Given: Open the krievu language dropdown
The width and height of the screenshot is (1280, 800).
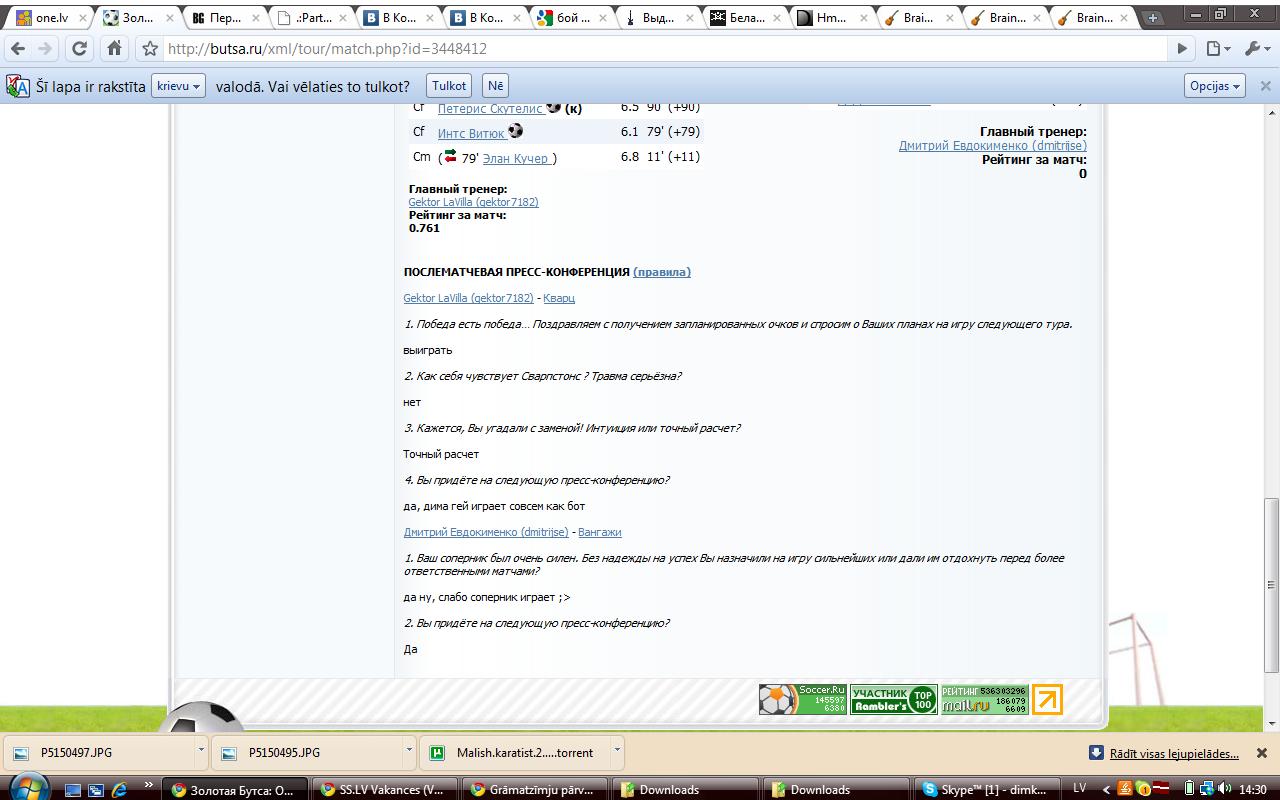Looking at the screenshot, I should coord(179,86).
